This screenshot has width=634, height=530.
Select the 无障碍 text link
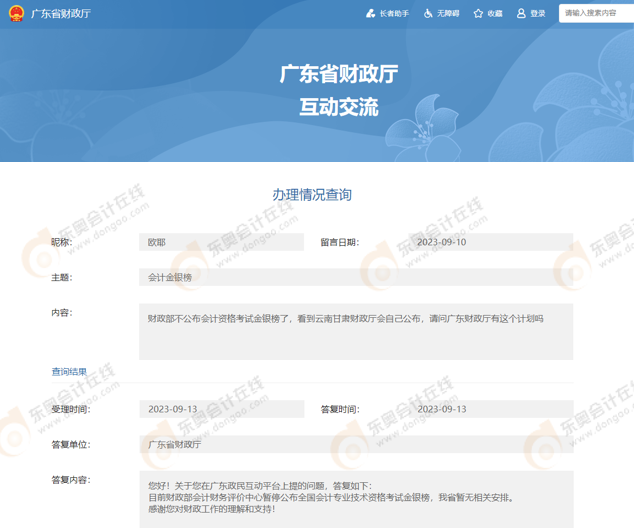pyautogui.click(x=448, y=14)
